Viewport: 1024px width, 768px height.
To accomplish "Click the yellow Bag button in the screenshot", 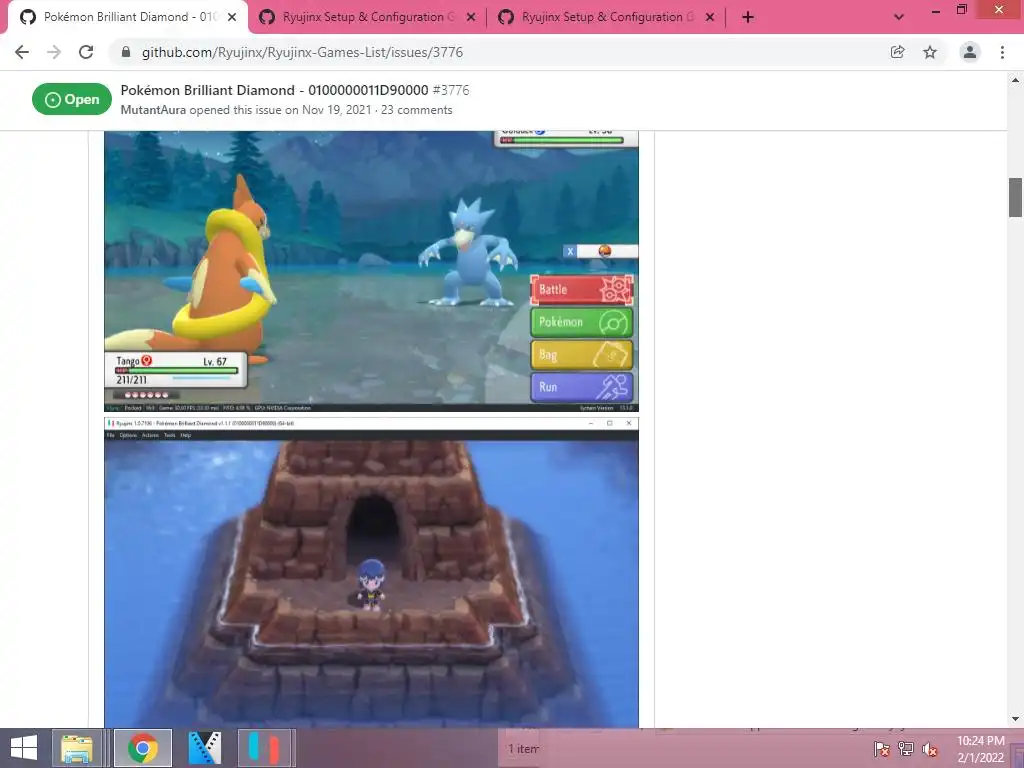I will 582,355.
